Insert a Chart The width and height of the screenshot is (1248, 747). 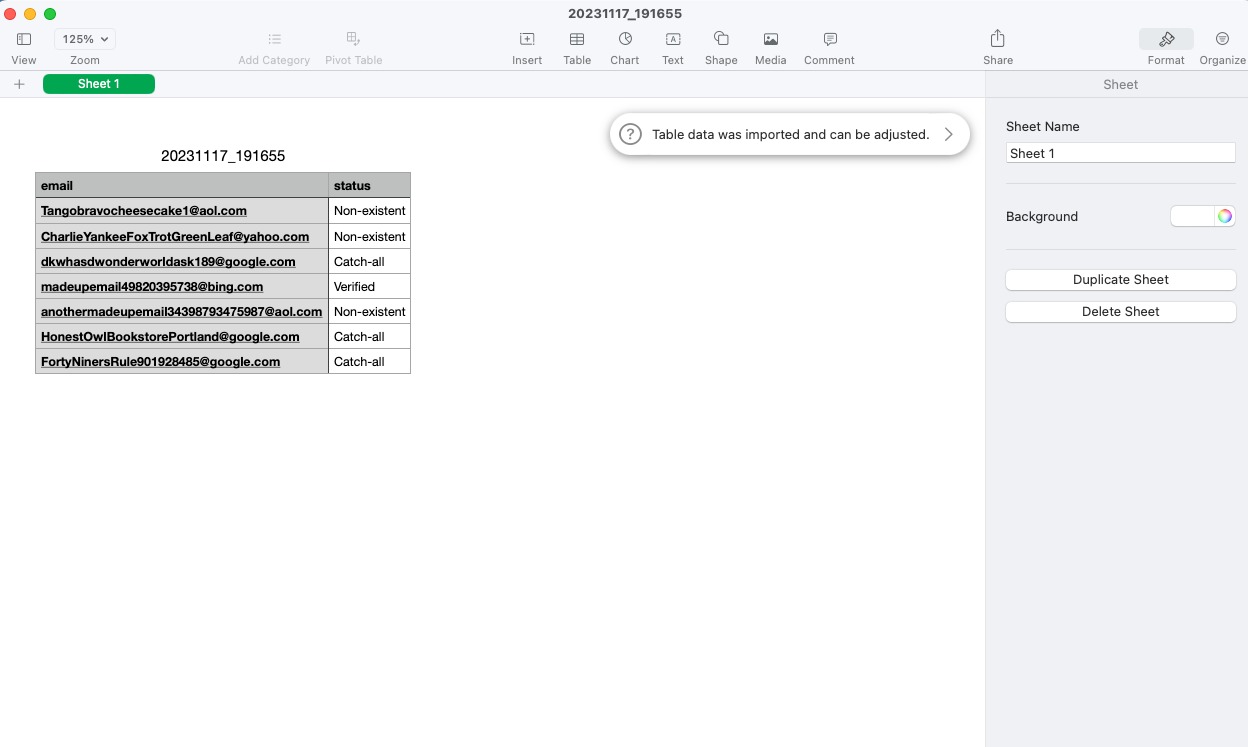624,45
